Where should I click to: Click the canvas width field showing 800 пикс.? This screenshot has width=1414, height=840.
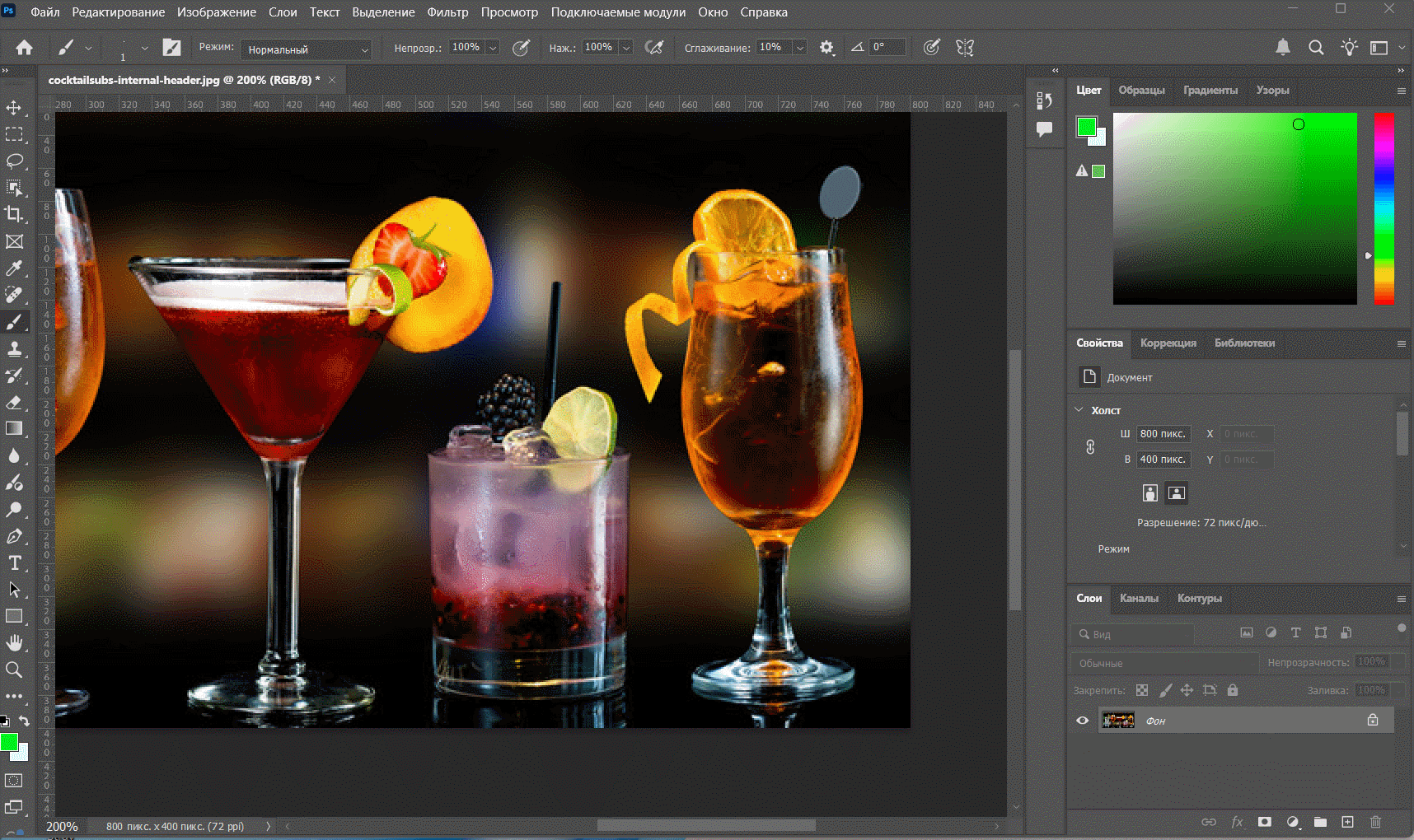1163,434
